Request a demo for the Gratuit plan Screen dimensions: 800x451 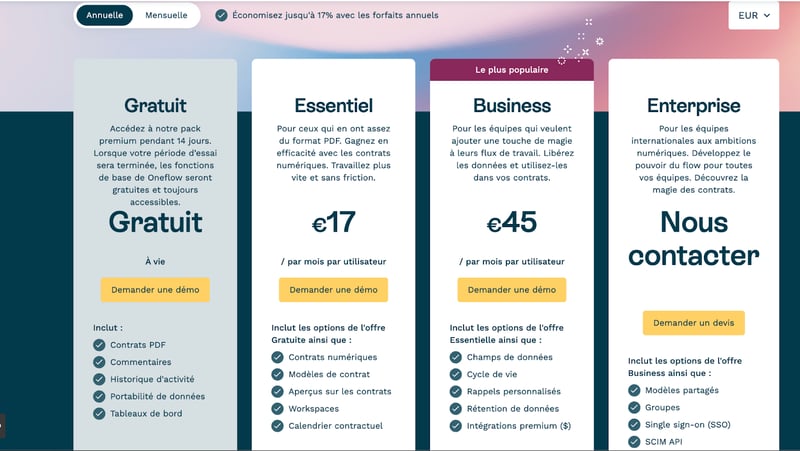pos(155,290)
